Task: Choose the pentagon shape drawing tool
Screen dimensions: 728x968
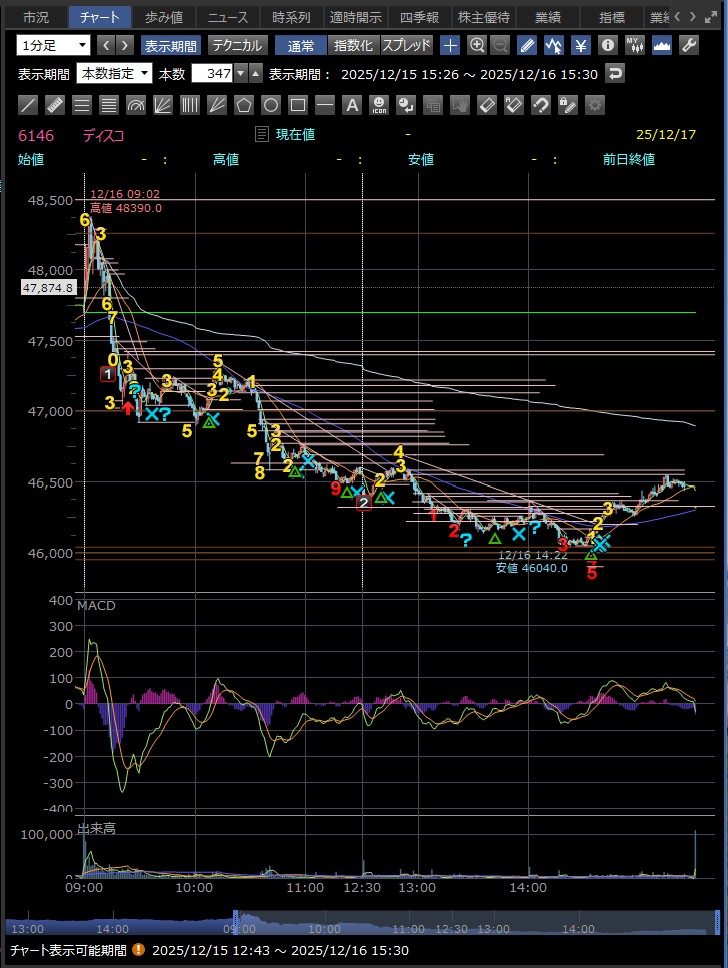Action: click(244, 104)
